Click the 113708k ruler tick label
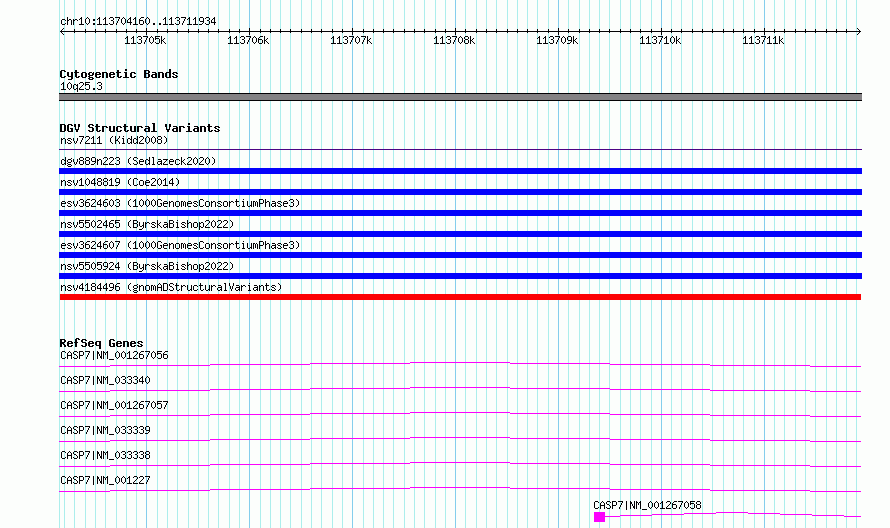This screenshot has height=528, width=890. click(x=454, y=40)
